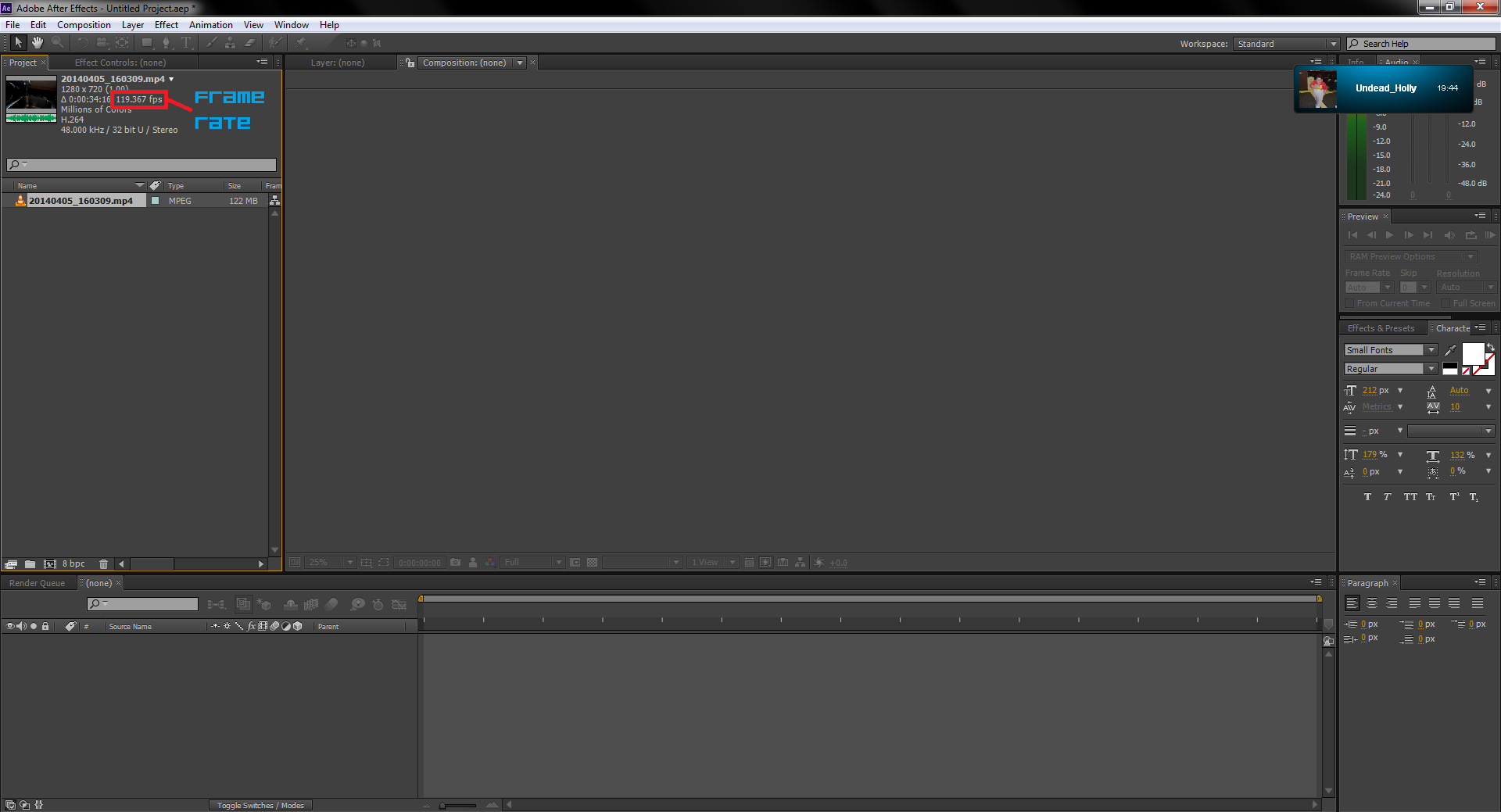The width and height of the screenshot is (1501, 812).
Task: Select the Pen tool
Action: [167, 43]
